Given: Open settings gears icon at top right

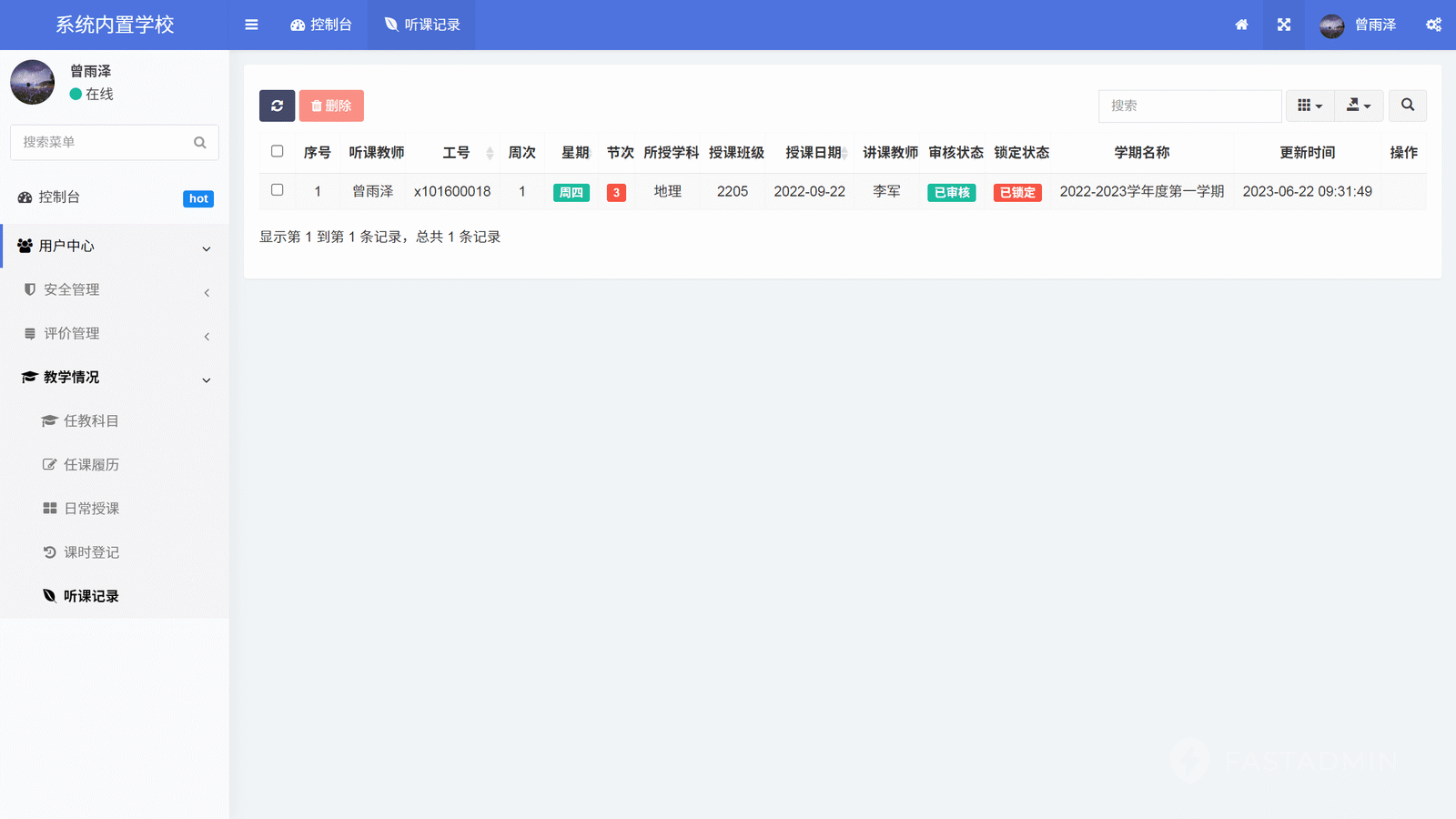Looking at the screenshot, I should coord(1433,25).
